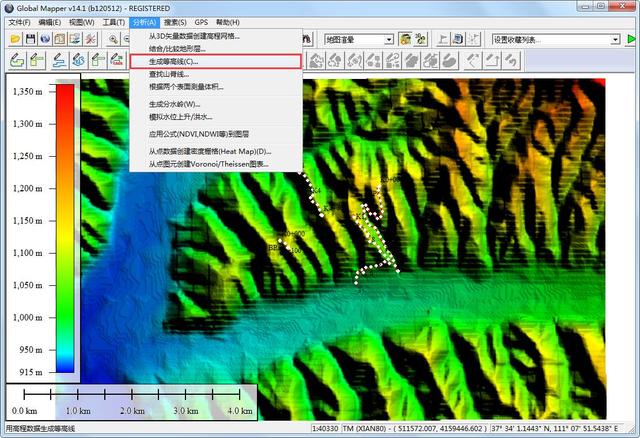The image size is (640, 438).
Task: Open the 文件(F) menu
Action: [x=20, y=22]
